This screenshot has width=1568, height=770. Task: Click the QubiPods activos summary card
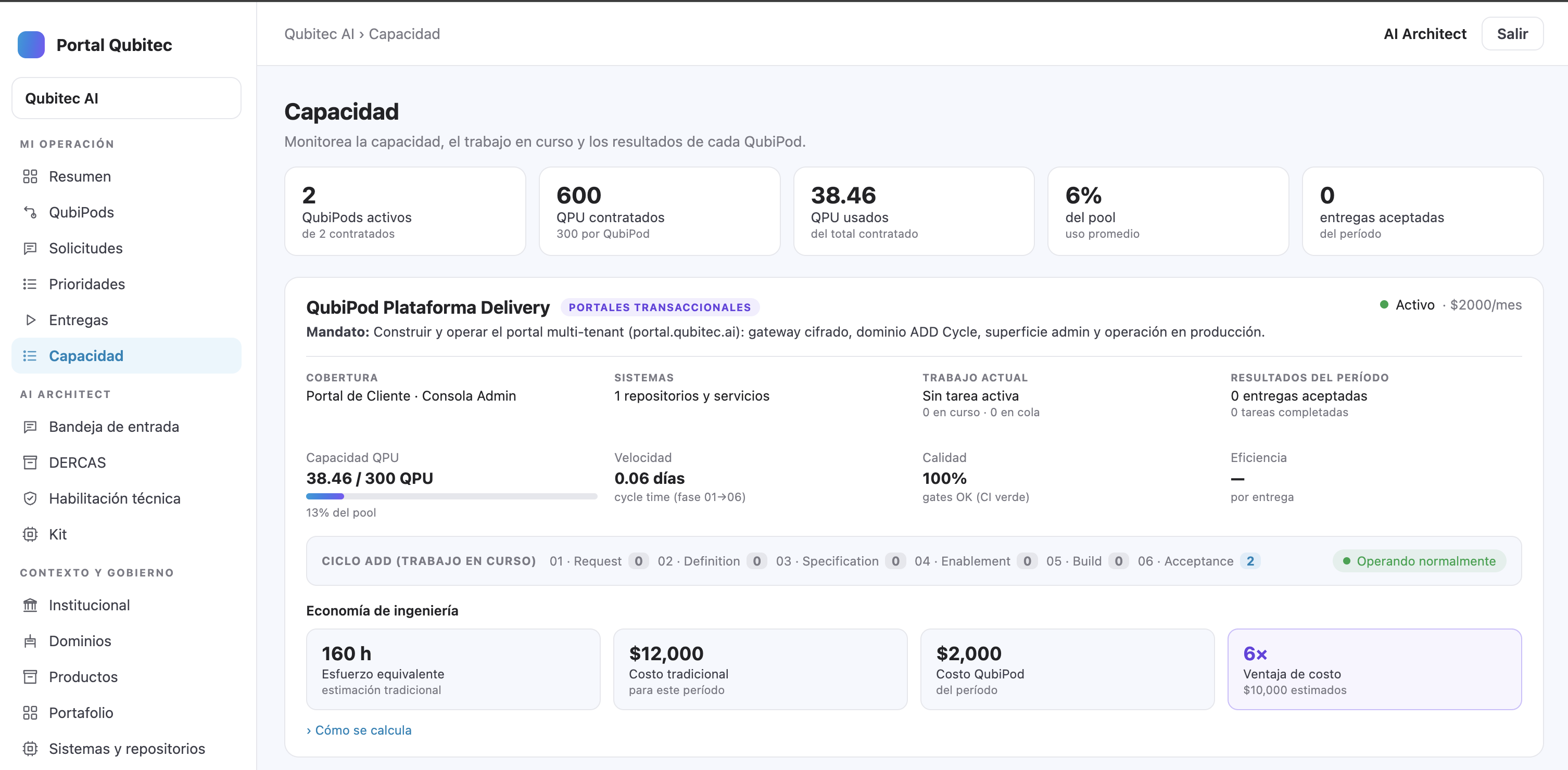(405, 211)
